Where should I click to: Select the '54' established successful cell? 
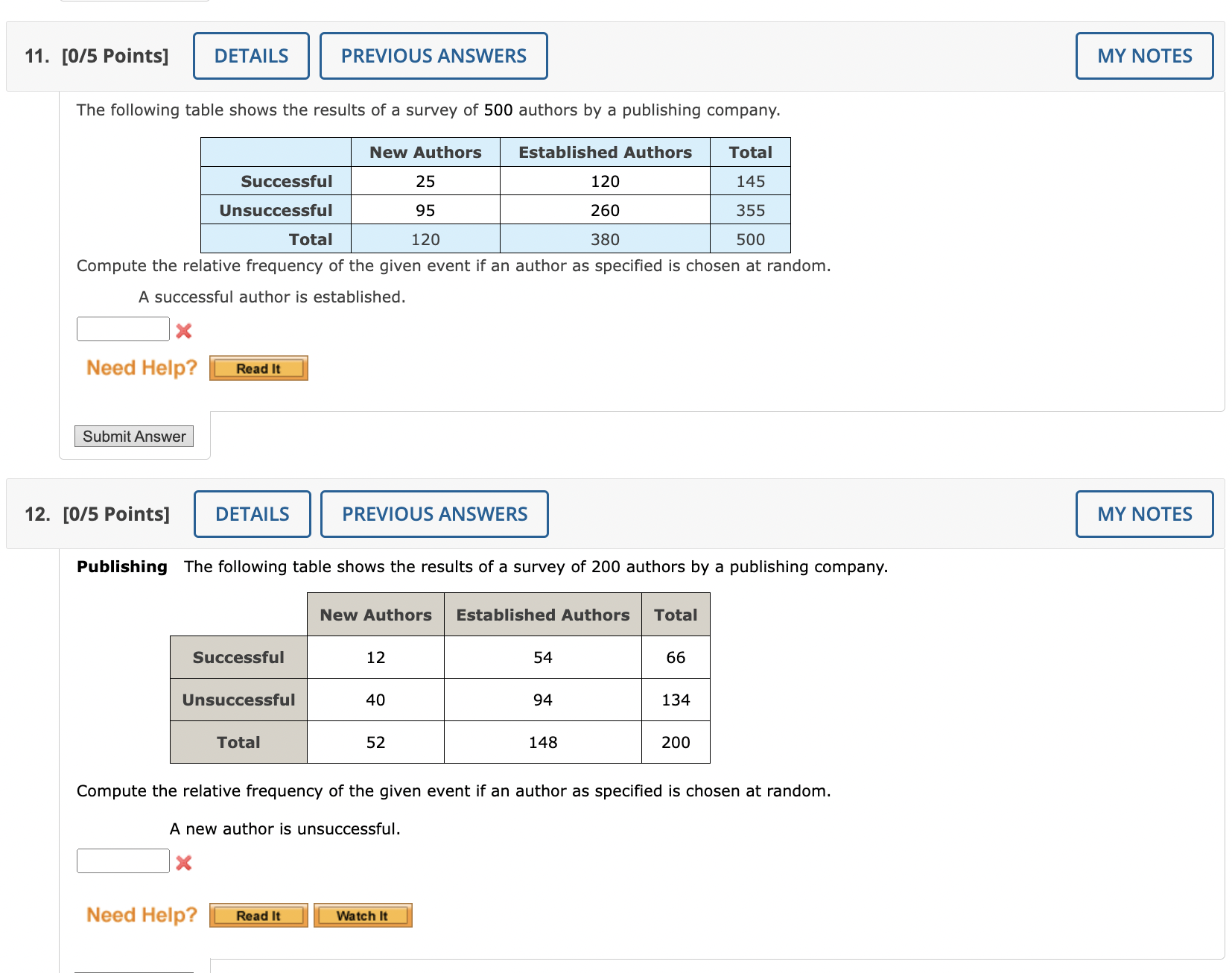click(543, 657)
